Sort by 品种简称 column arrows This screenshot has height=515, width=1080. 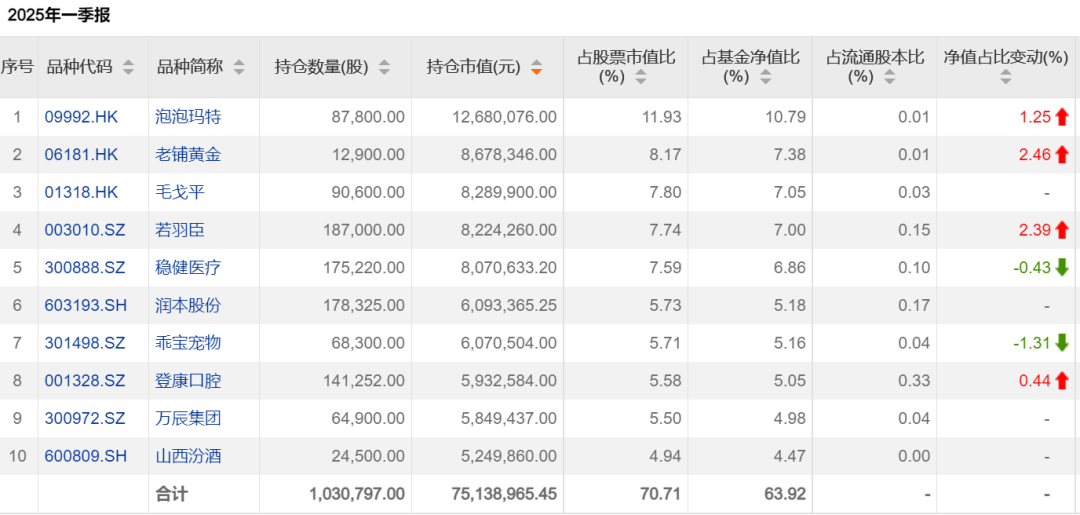239,67
